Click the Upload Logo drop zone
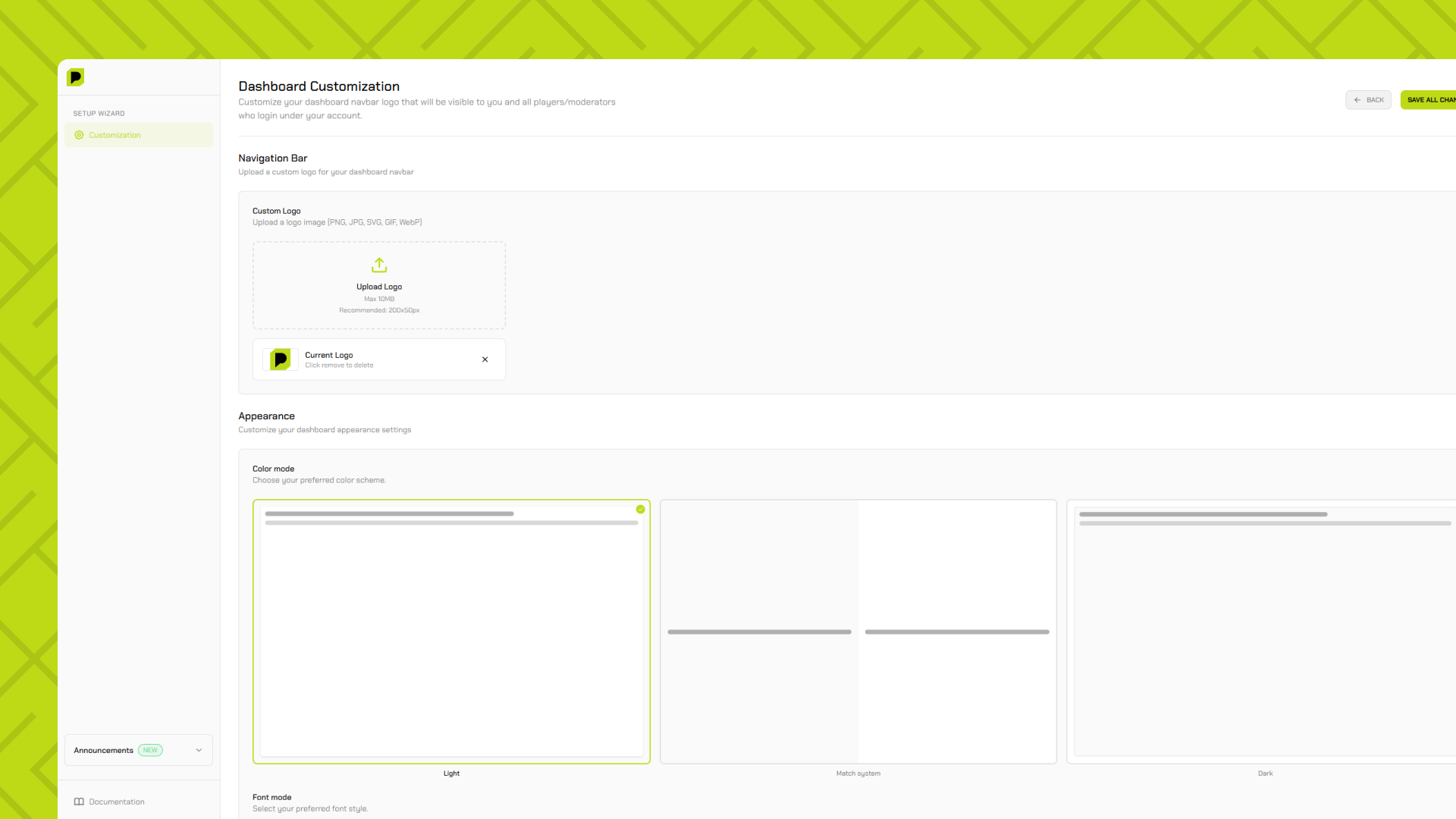This screenshot has height=819, width=1456. [379, 285]
